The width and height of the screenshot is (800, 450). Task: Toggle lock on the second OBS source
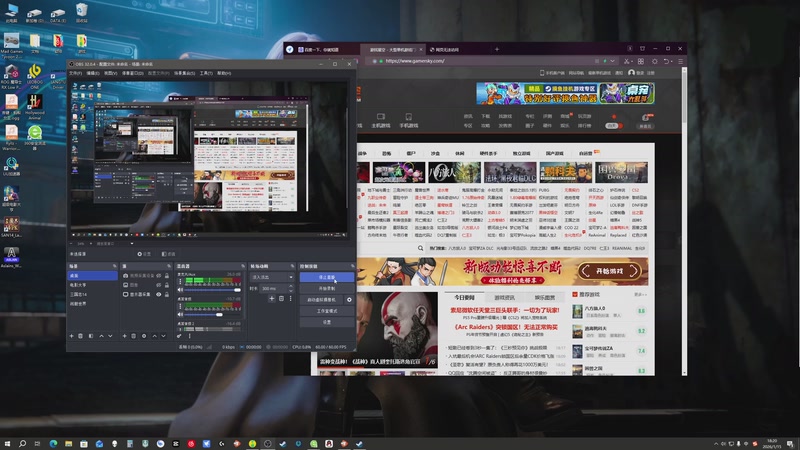pos(166,285)
